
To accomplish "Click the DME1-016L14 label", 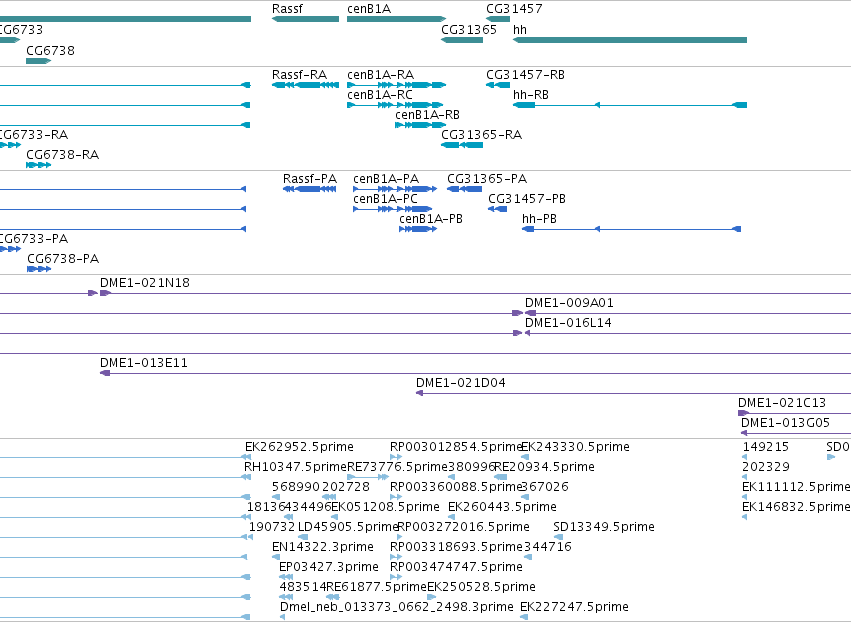I will point(568,323).
